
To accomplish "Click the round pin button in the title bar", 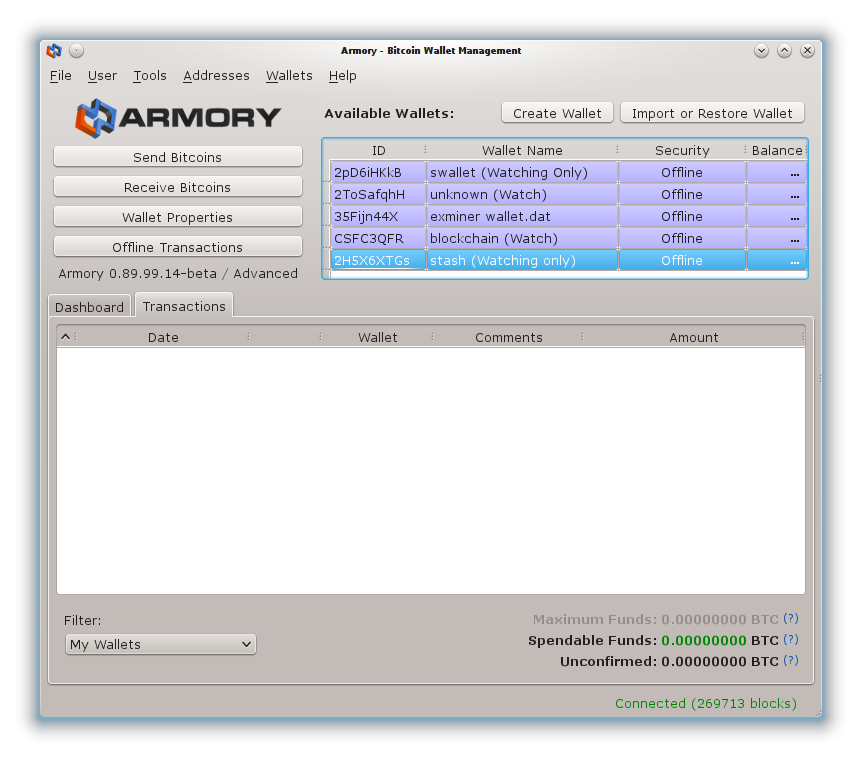I will [76, 51].
